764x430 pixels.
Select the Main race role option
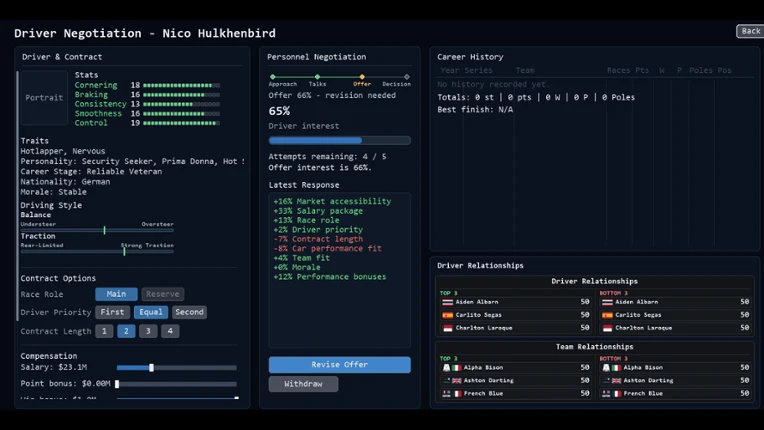point(116,294)
